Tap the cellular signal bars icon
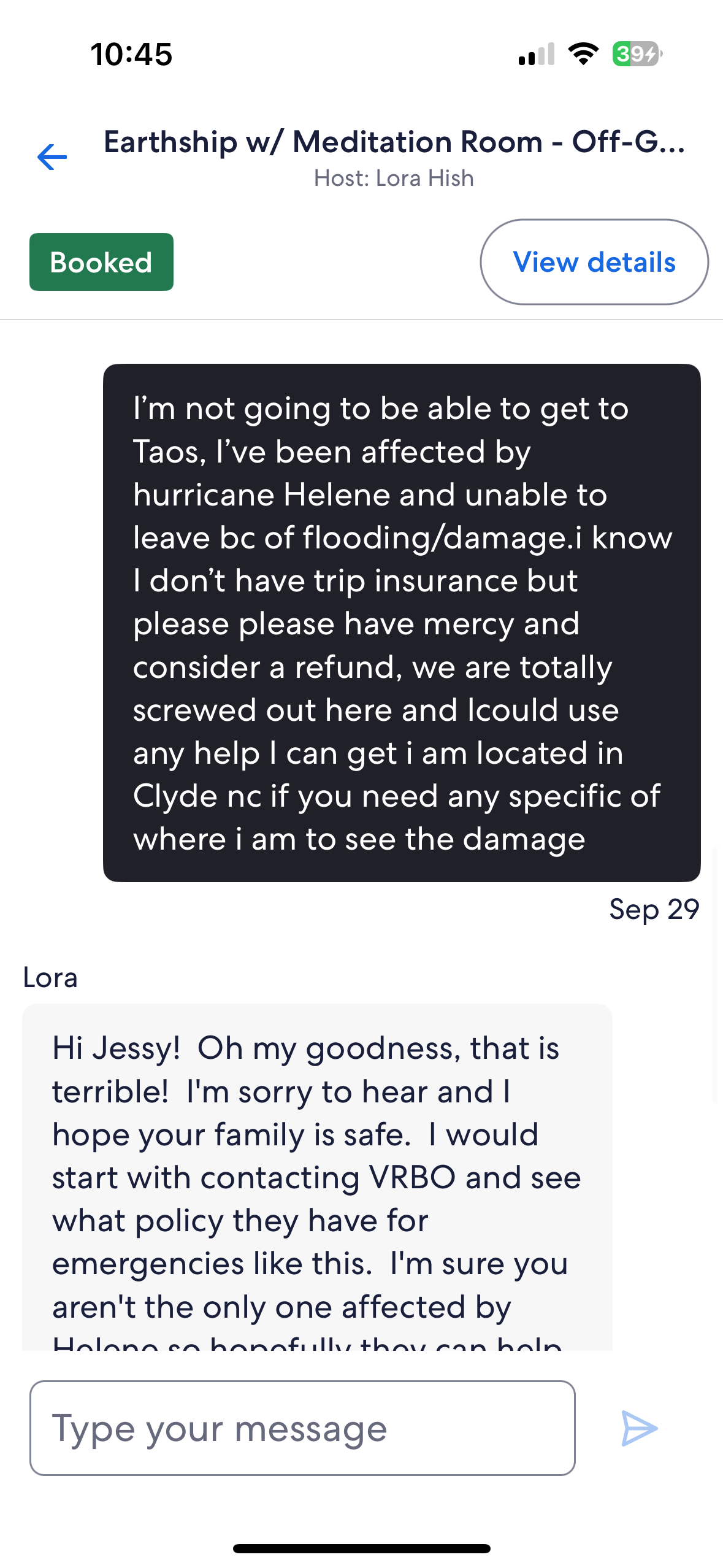 537,54
